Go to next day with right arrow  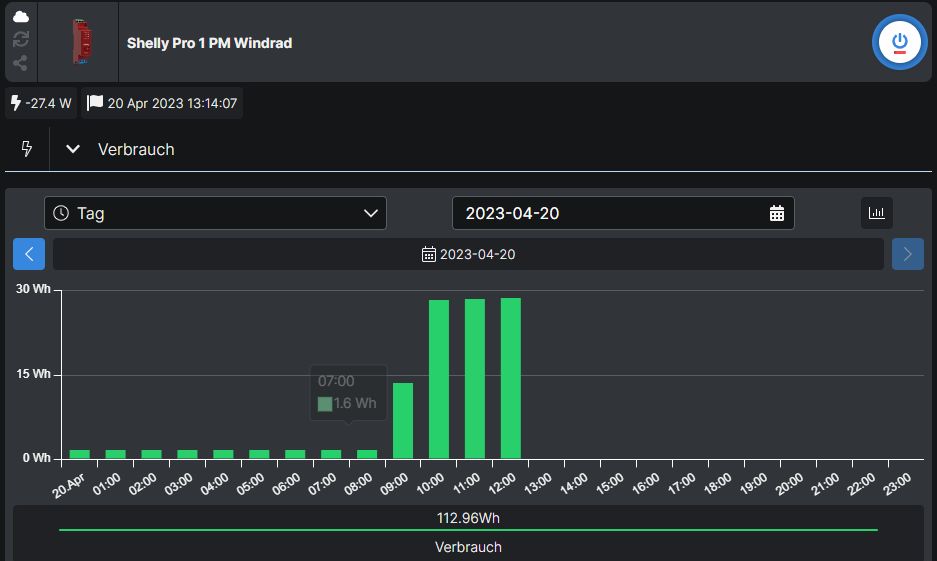pos(907,254)
